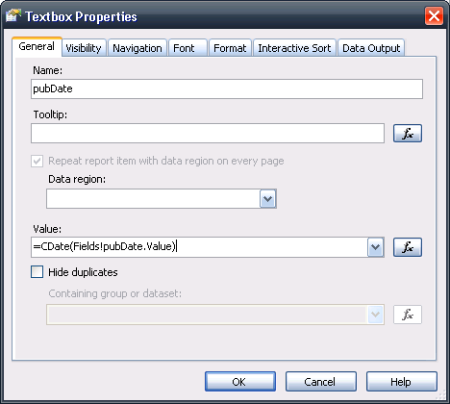Close the Textbox Properties dialog
Screen dimensions: 450x404
[434, 16]
